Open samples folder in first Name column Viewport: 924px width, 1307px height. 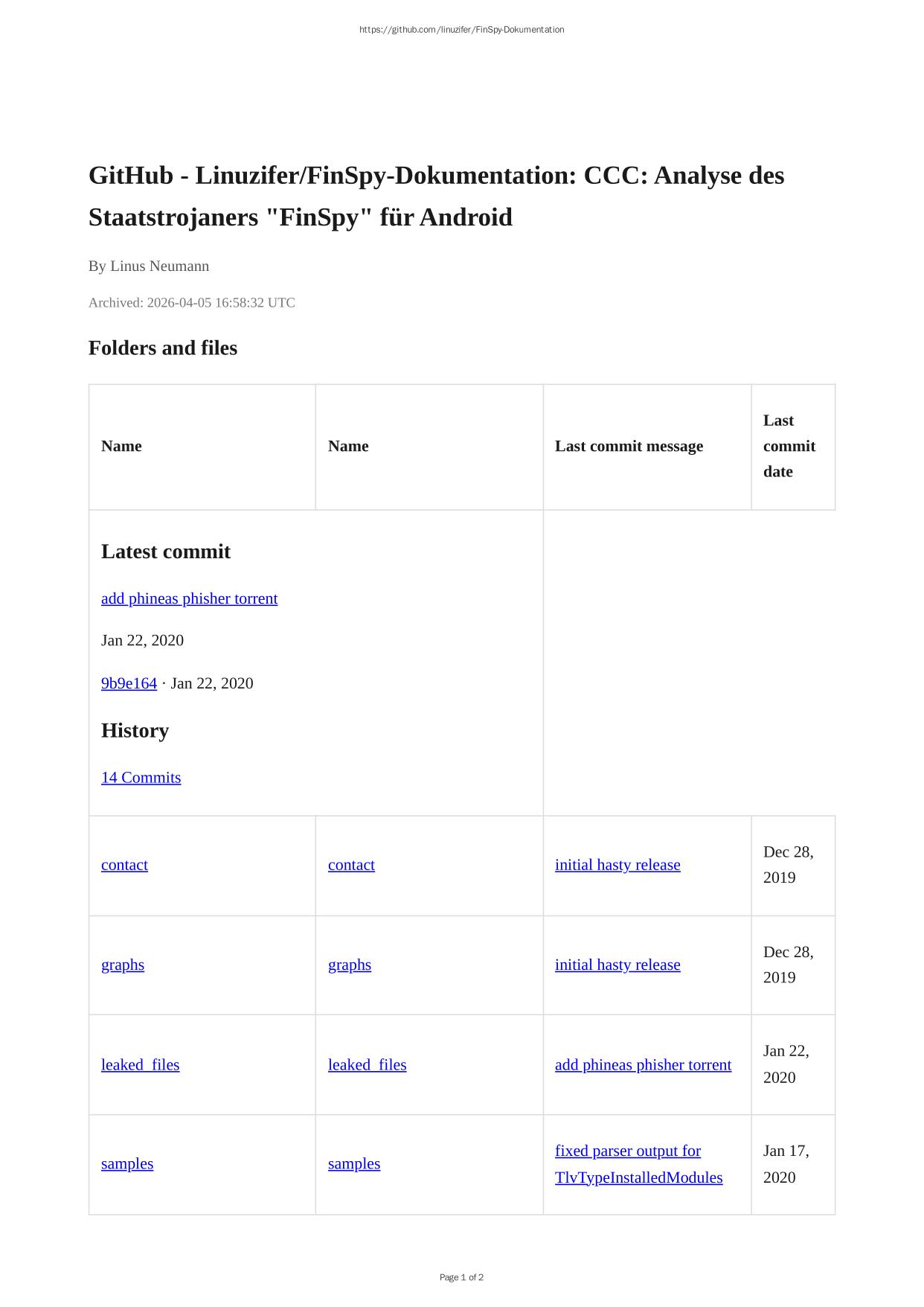(127, 1163)
